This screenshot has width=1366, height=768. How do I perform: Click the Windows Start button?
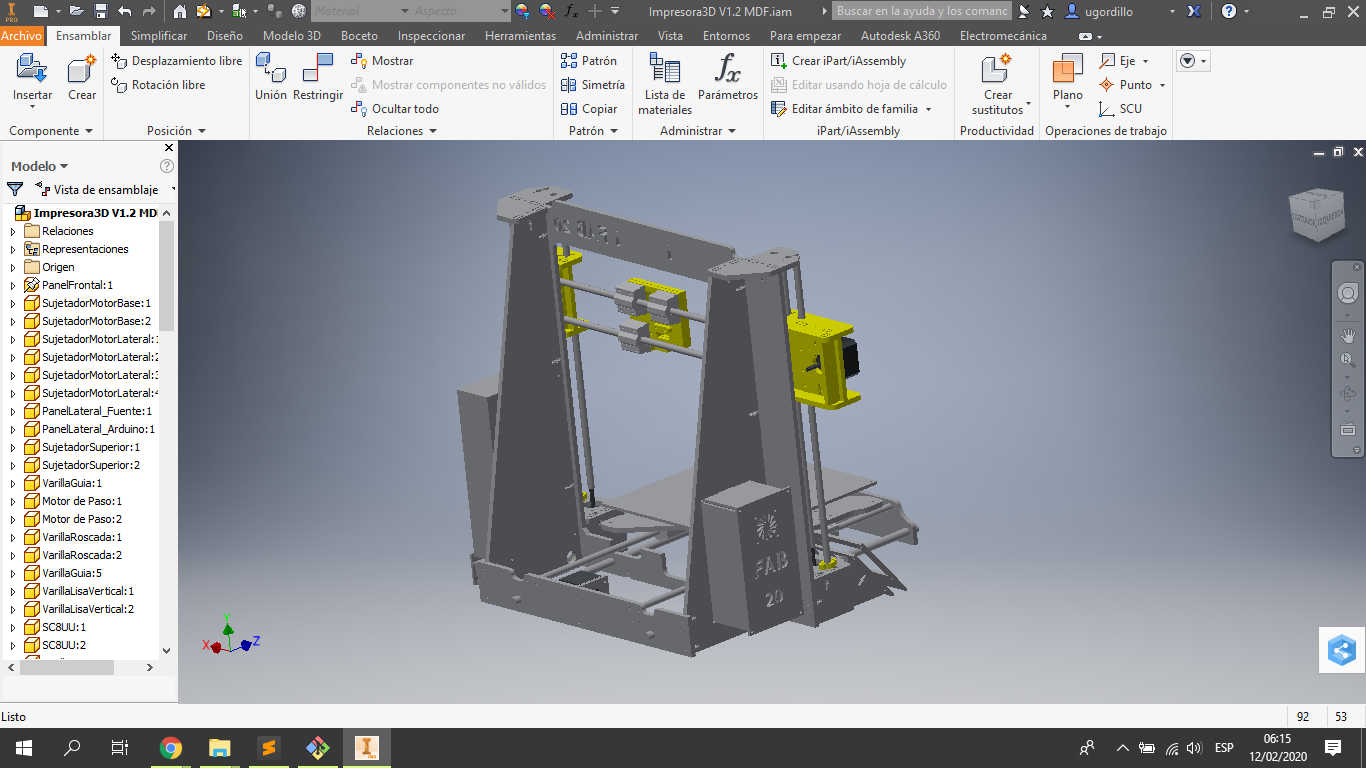tap(23, 748)
